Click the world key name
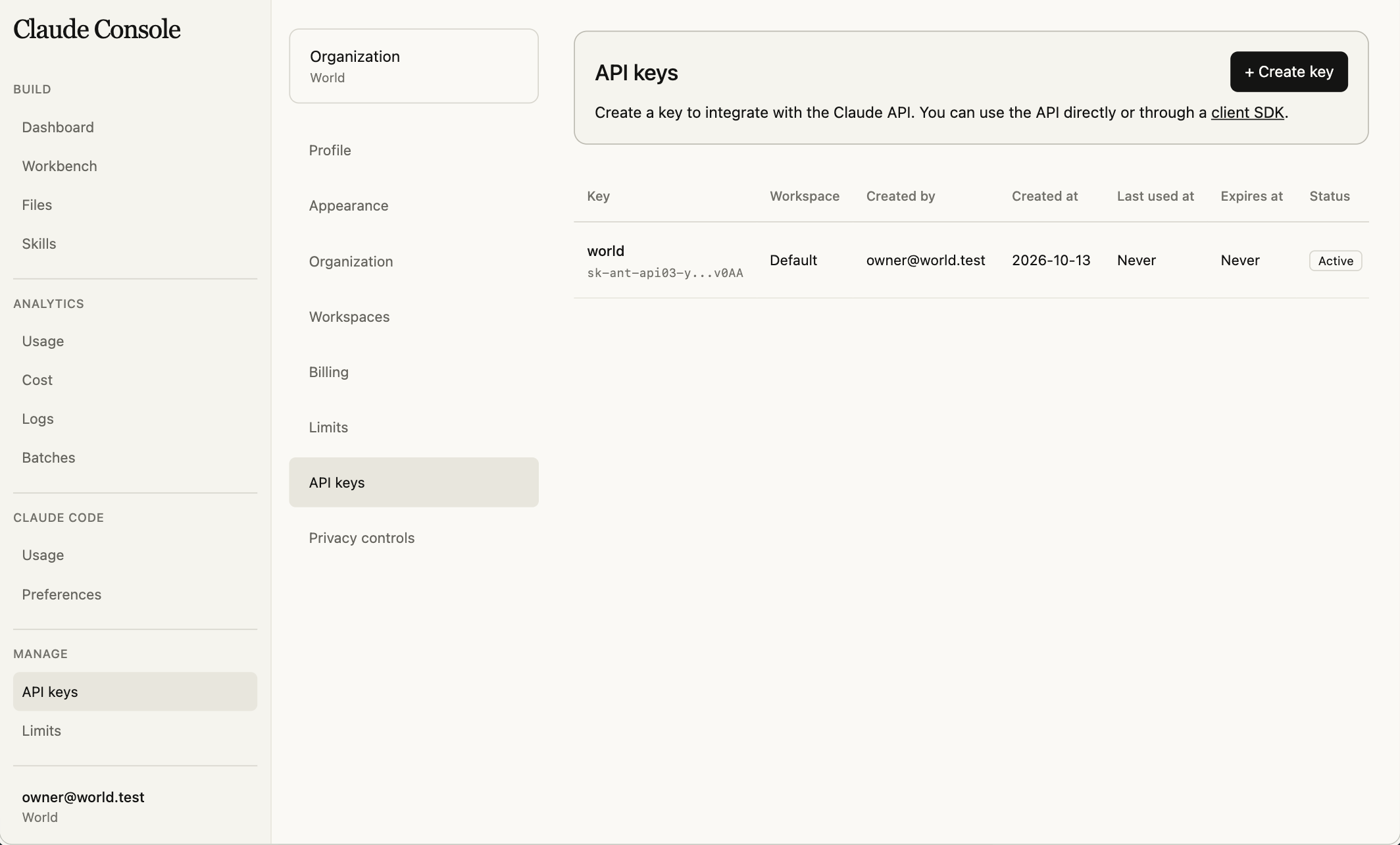The height and width of the screenshot is (845, 1400). coord(605,251)
